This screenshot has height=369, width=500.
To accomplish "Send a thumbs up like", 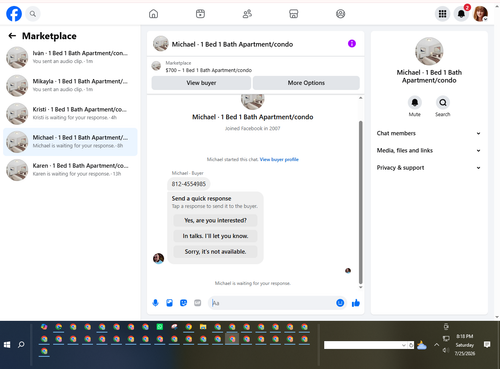I will (x=356, y=303).
